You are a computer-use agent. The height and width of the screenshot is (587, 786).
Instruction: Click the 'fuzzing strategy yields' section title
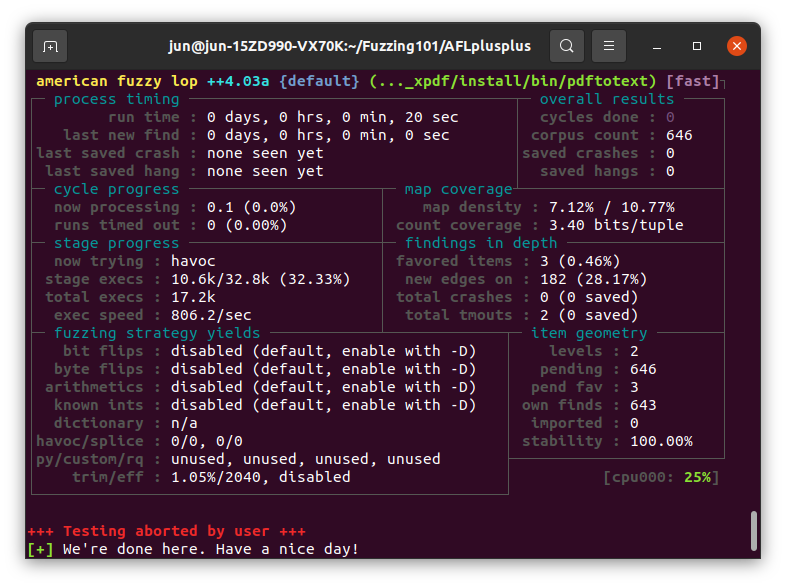pos(157,334)
